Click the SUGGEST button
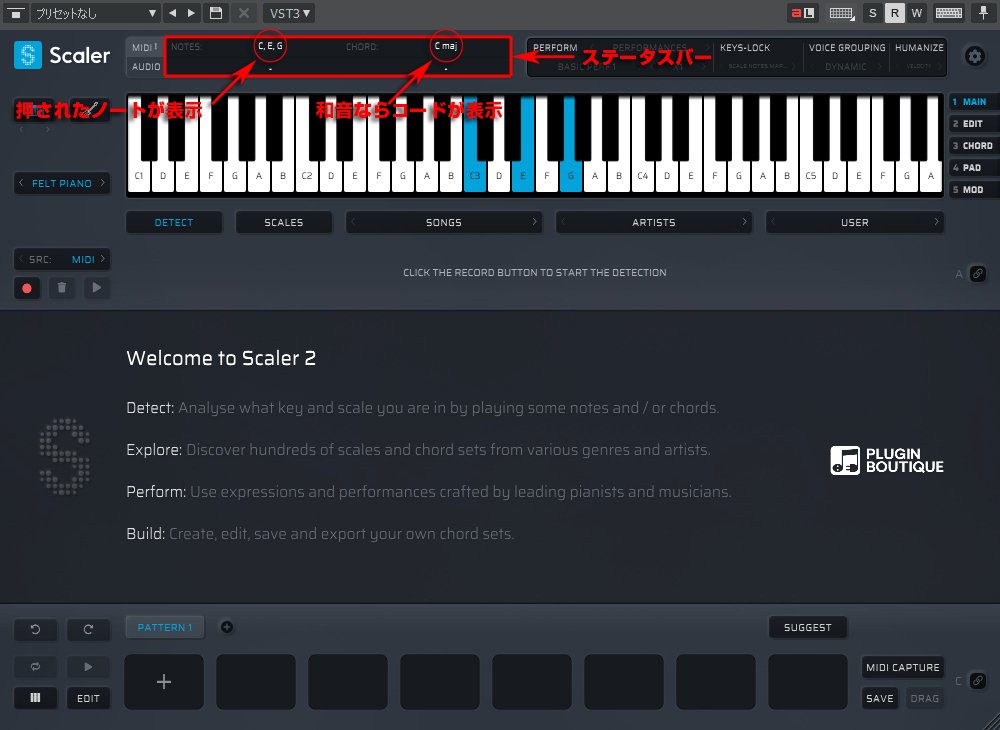 tap(807, 627)
